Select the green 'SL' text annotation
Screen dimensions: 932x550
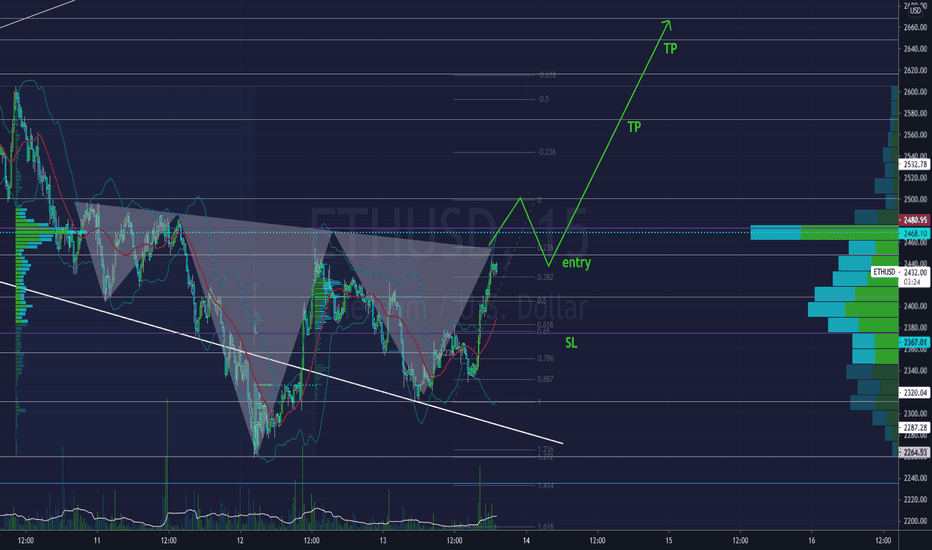(571, 342)
